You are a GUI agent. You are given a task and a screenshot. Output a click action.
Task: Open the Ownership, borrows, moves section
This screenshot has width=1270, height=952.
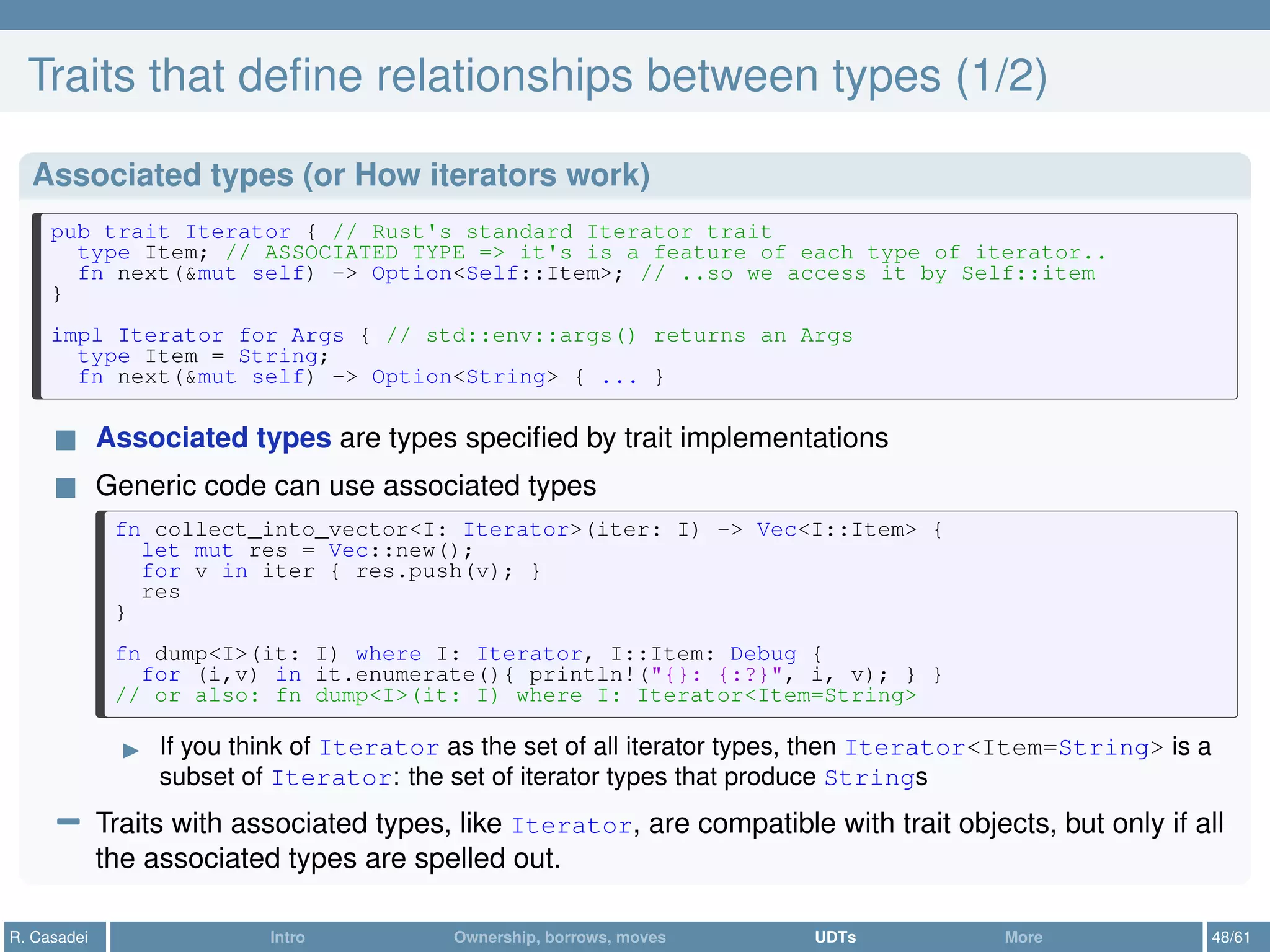pyautogui.click(x=559, y=937)
